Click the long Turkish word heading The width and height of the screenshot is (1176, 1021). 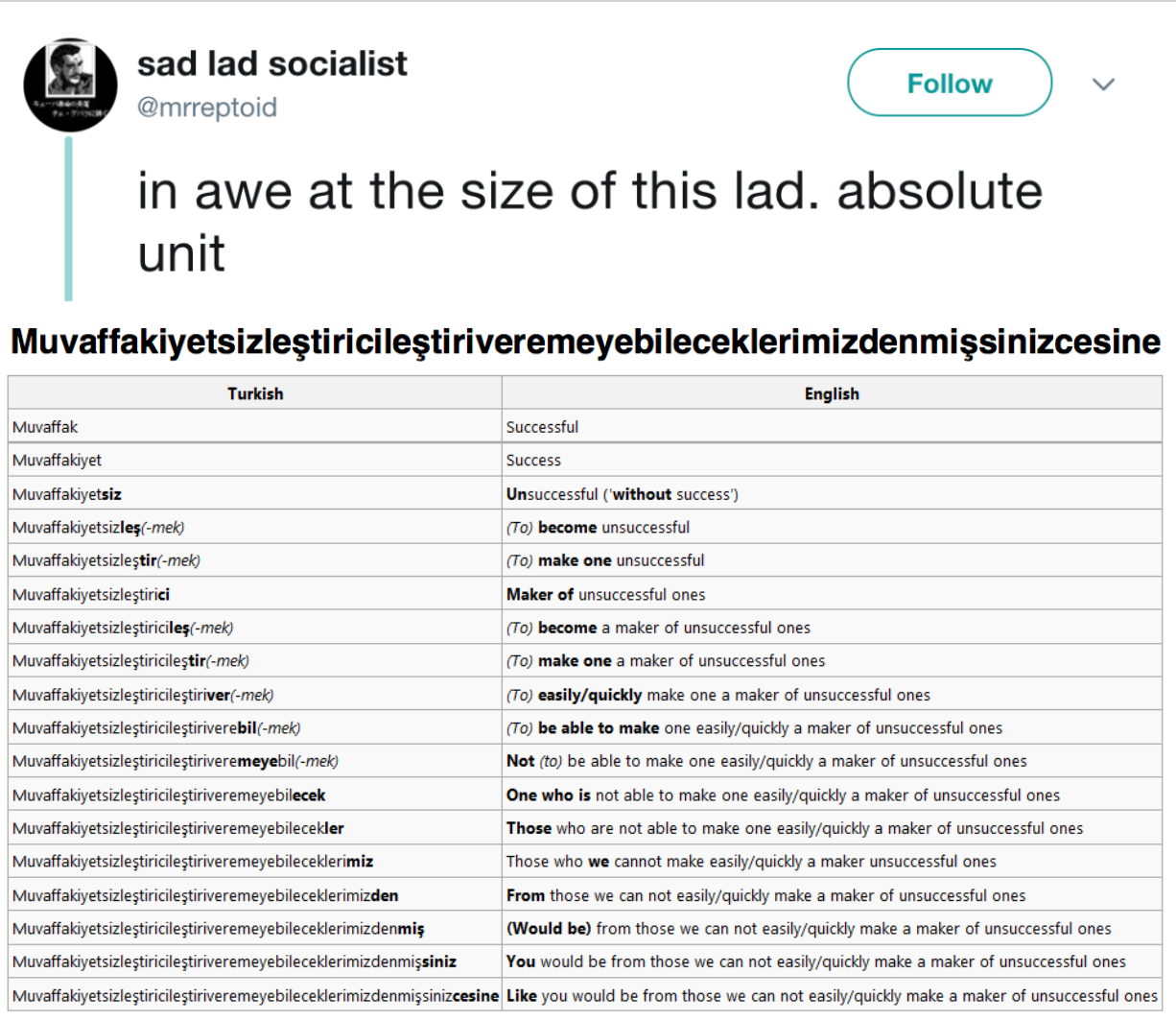tap(586, 341)
